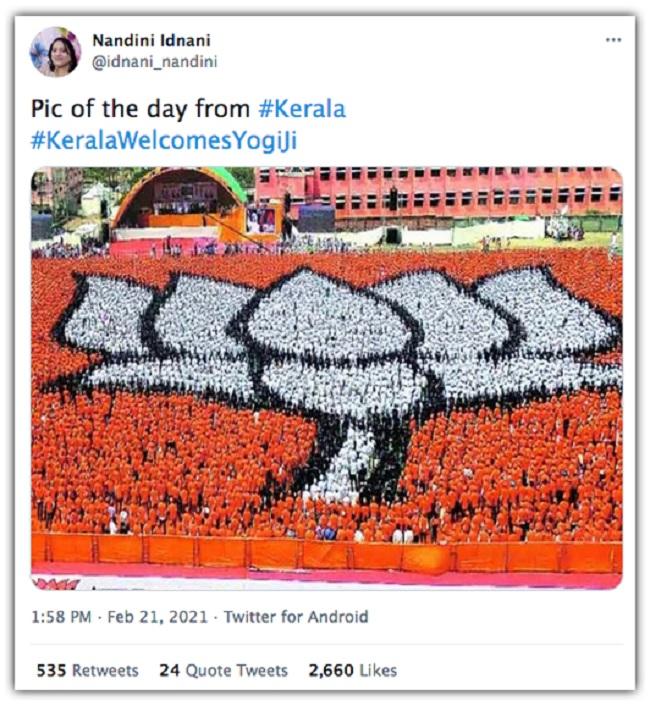Open the @idnani_nandini handle

pos(154,62)
